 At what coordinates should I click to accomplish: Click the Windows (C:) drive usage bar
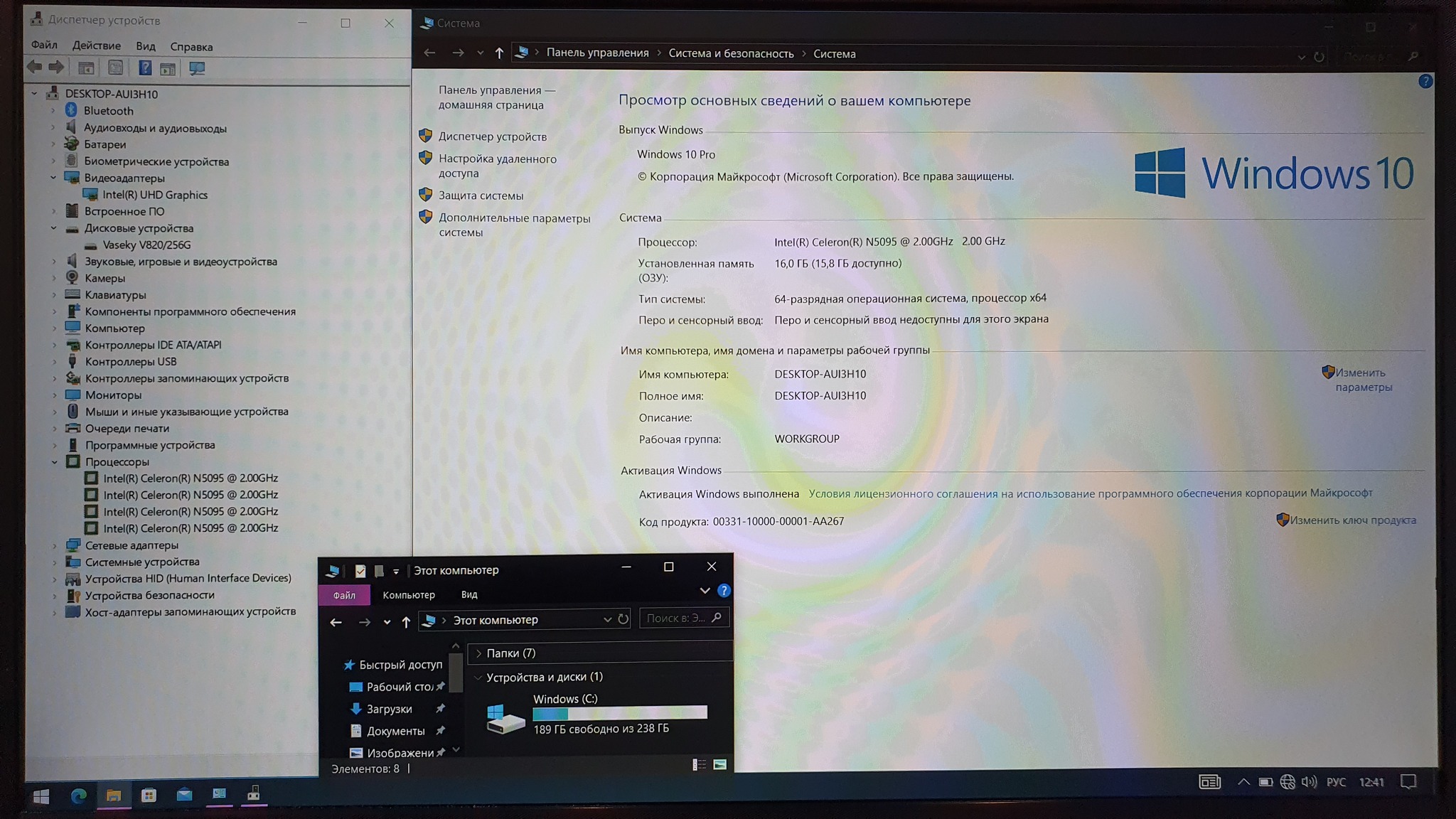pos(619,713)
